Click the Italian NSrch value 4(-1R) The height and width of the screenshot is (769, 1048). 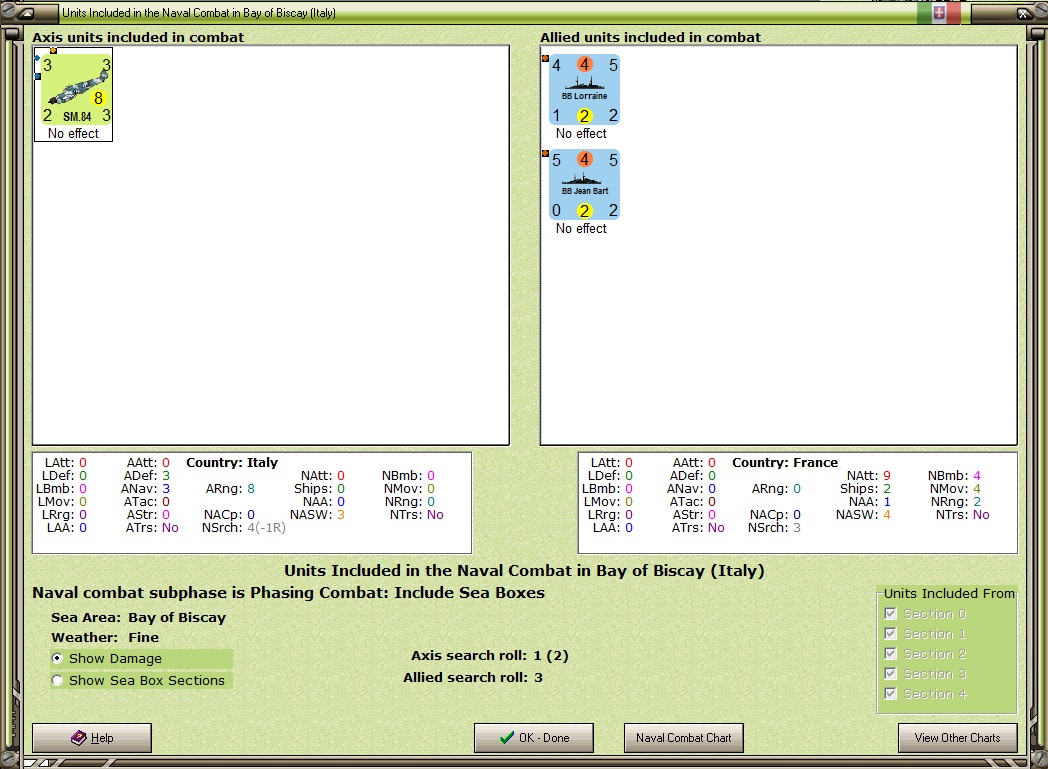(x=266, y=528)
